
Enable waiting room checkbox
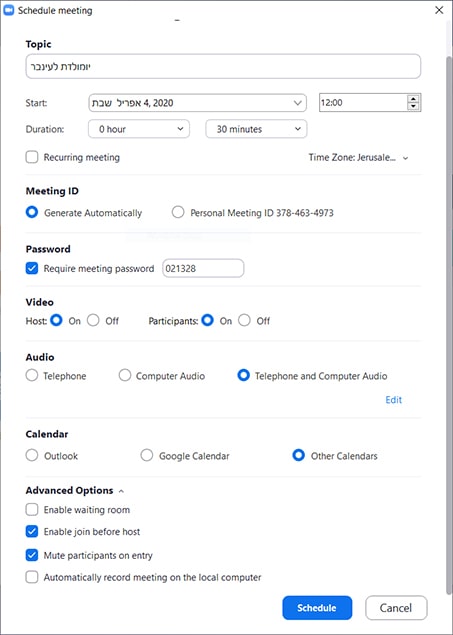pos(32,509)
